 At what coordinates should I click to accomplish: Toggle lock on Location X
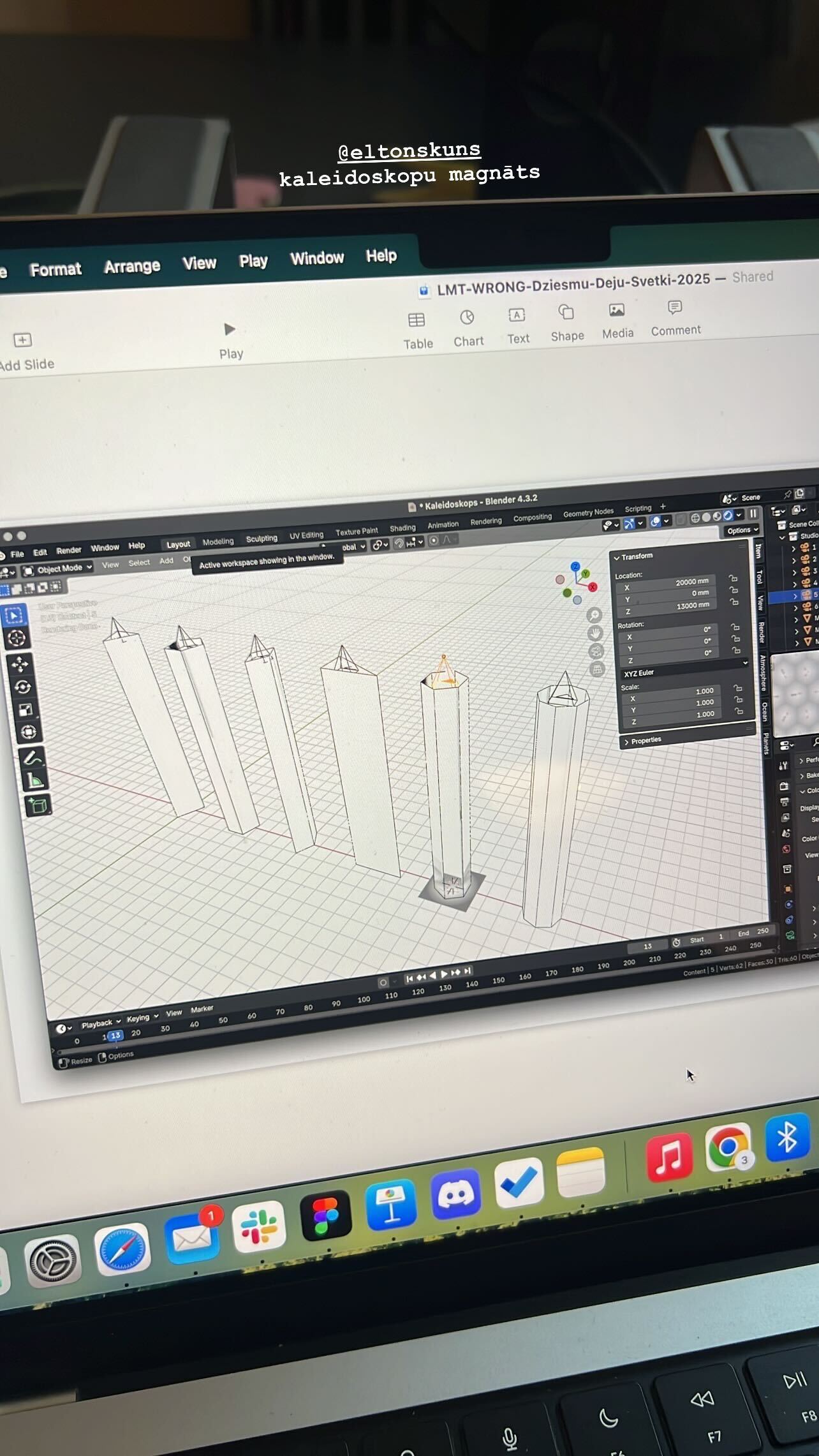(733, 579)
